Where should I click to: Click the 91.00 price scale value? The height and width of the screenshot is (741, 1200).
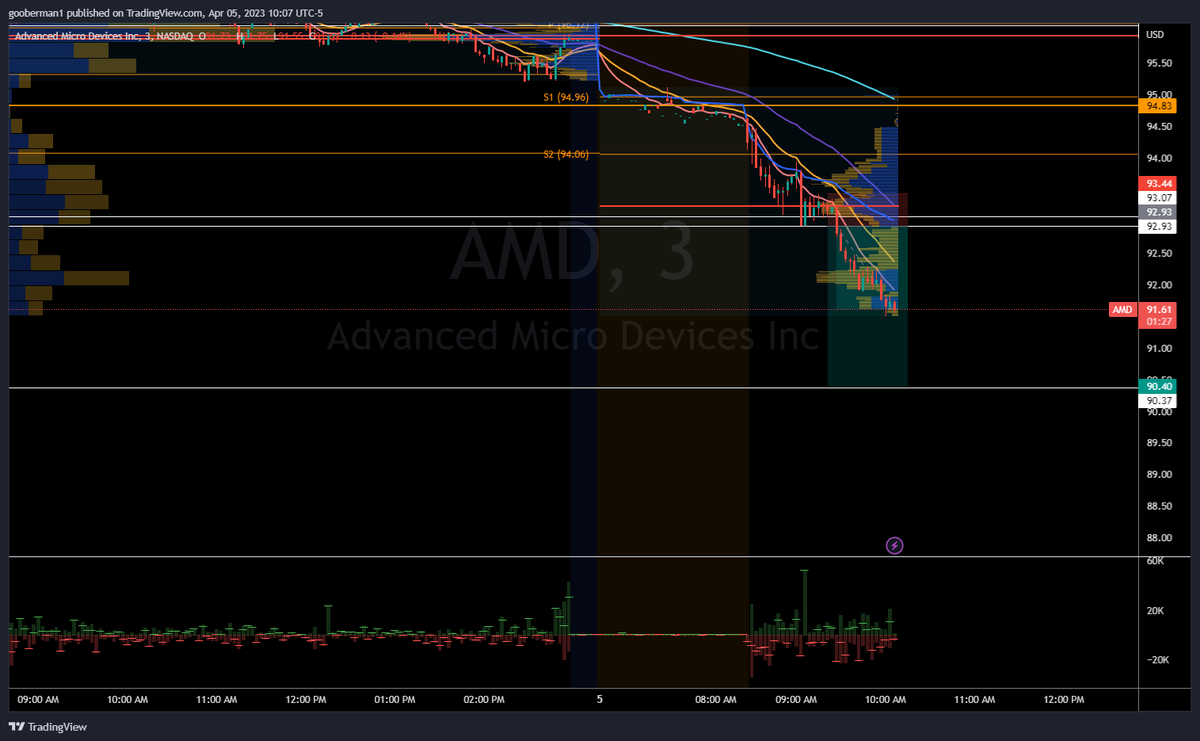pos(1160,348)
